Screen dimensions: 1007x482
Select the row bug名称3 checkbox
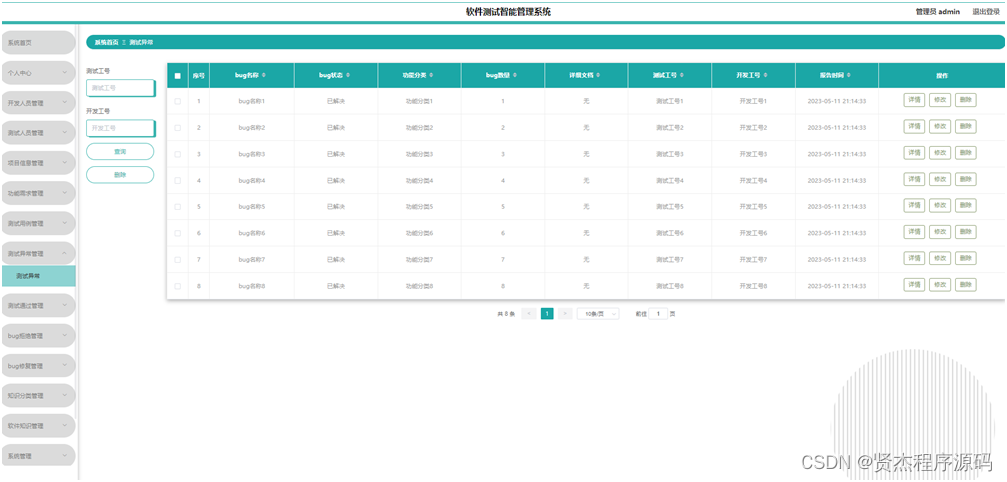click(178, 154)
